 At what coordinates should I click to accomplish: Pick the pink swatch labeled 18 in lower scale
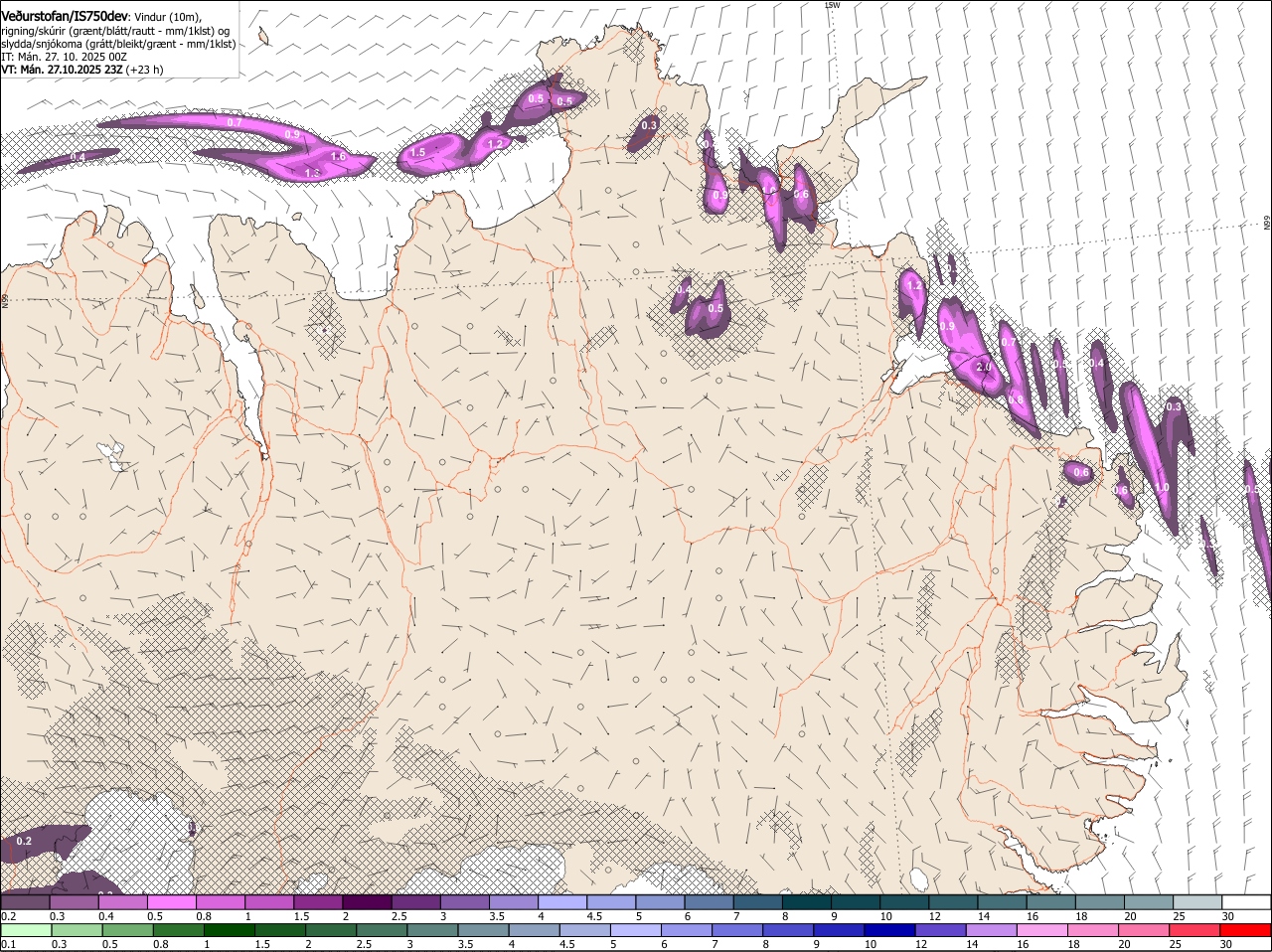click(x=1093, y=930)
